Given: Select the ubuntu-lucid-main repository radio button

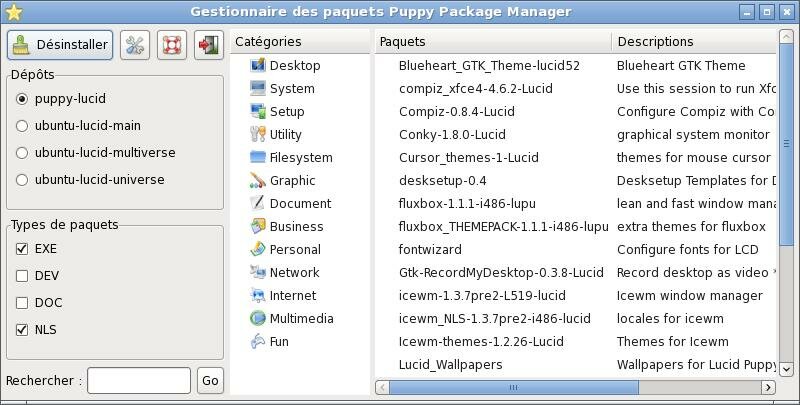Looking at the screenshot, I should click(22, 125).
